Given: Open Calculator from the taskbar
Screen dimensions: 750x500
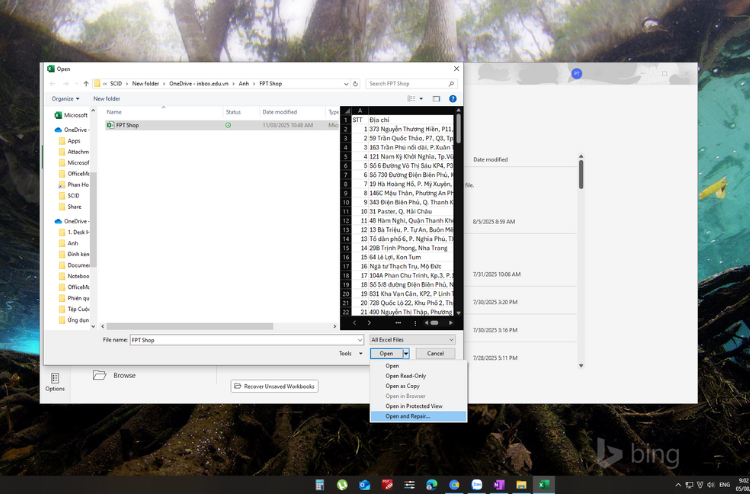Looking at the screenshot, I should pyautogui.click(x=320, y=485).
